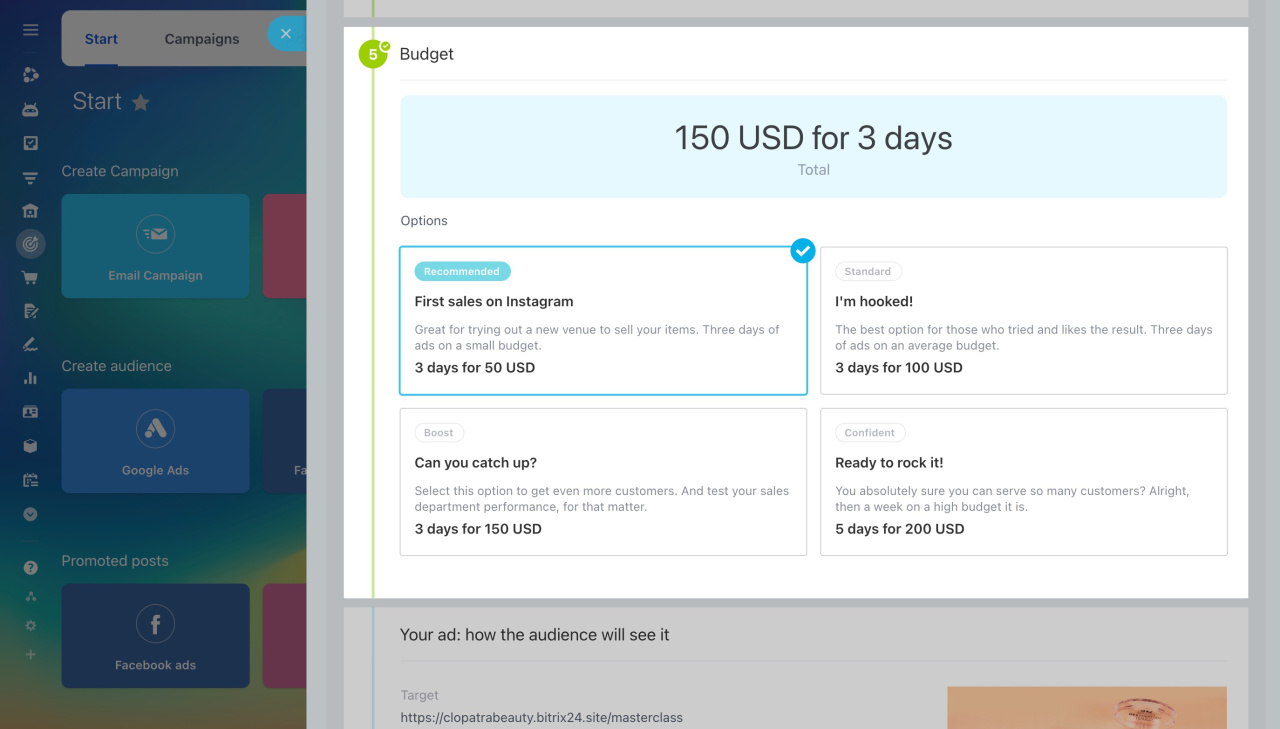Close the slider with the X button
The width and height of the screenshot is (1280, 729).
click(x=286, y=34)
